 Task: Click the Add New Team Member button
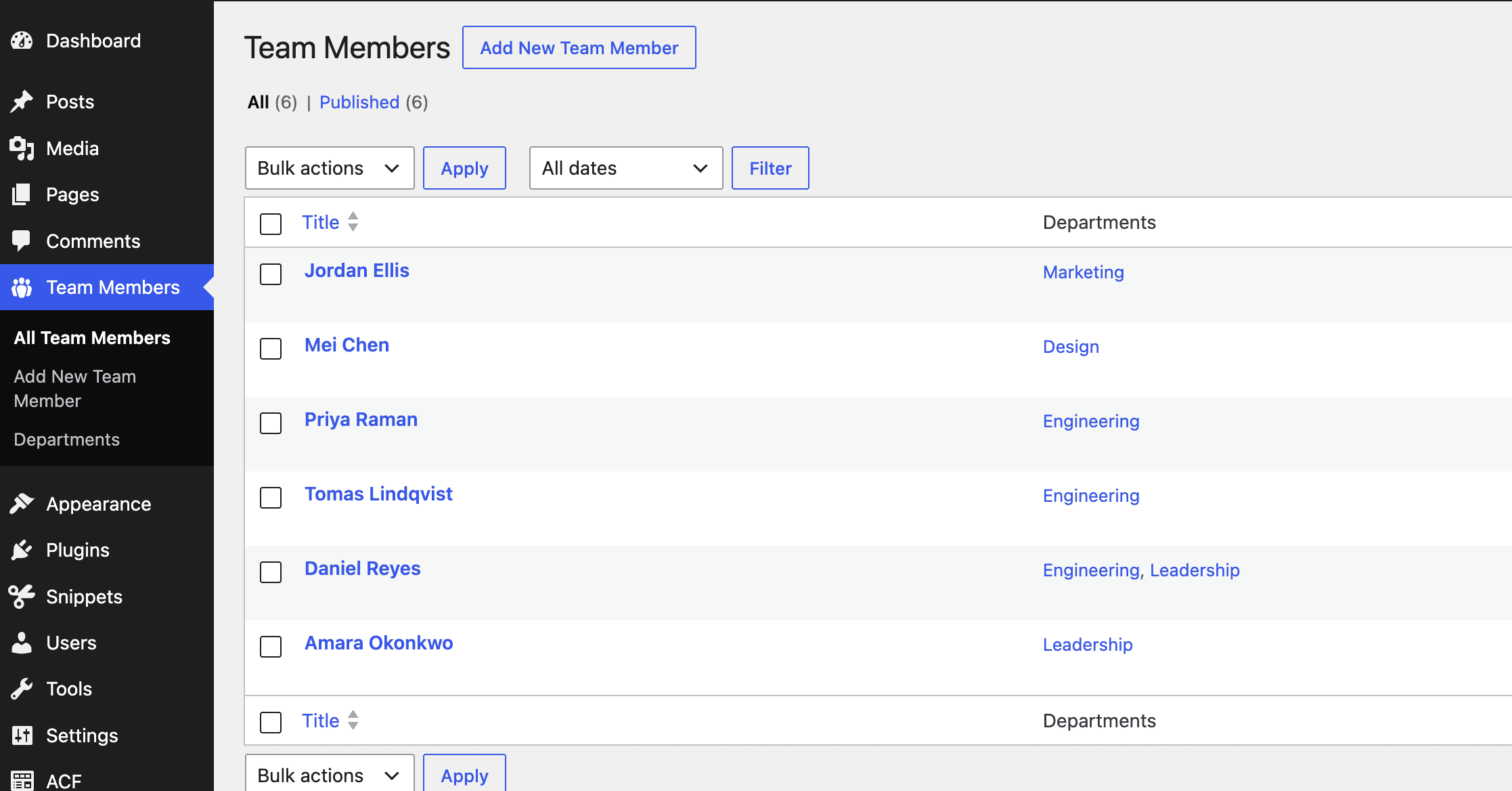[x=579, y=47]
